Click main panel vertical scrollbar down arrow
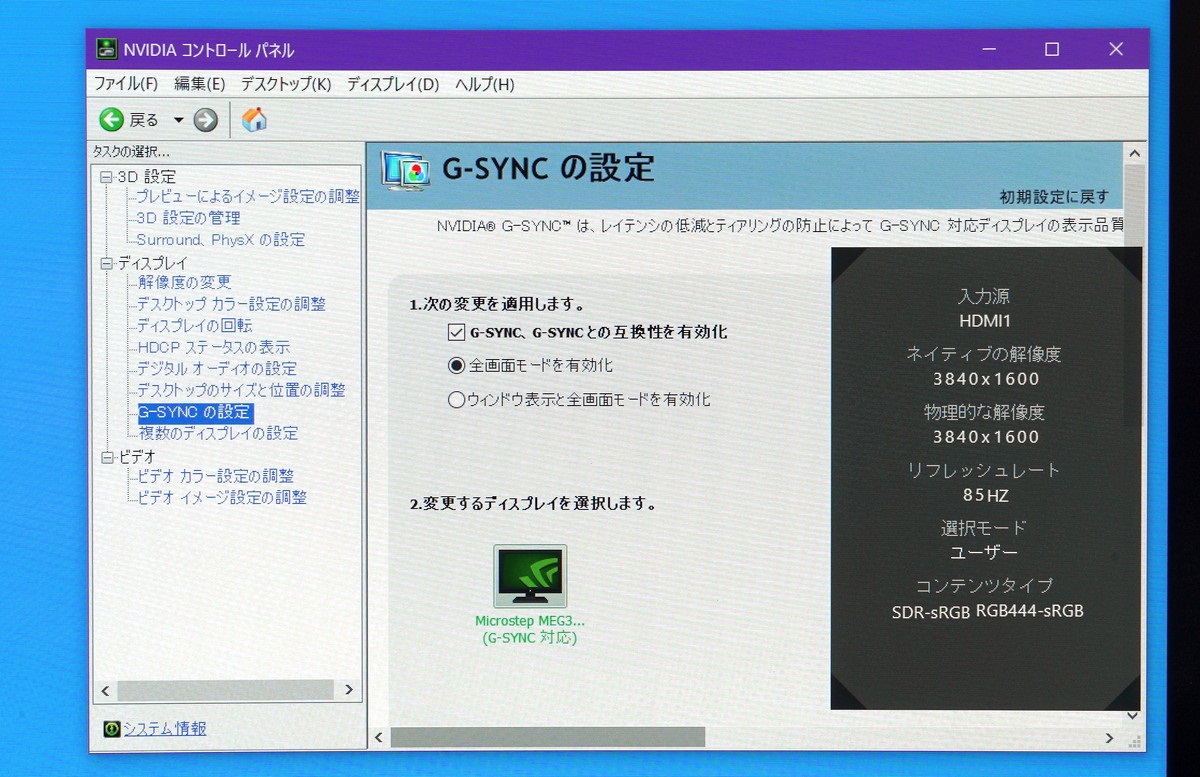Image resolution: width=1200 pixels, height=777 pixels. pyautogui.click(x=1133, y=715)
